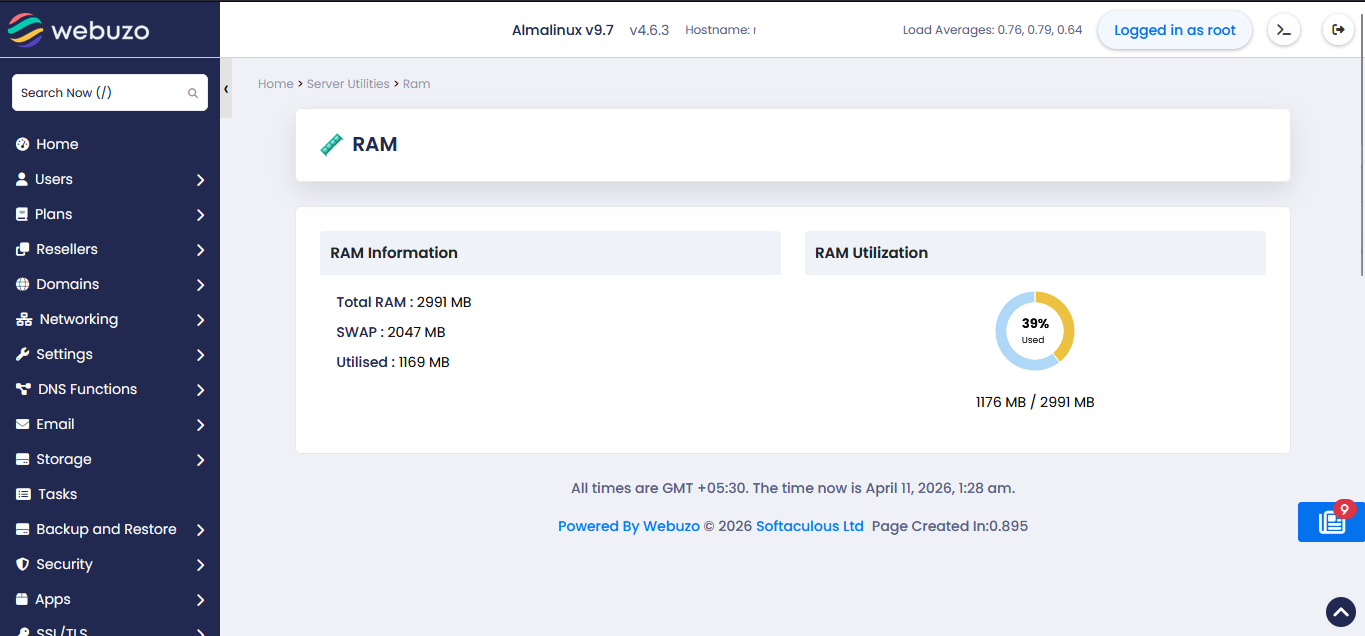The height and width of the screenshot is (636, 1365).
Task: Expand the Domains submenu arrow
Action: click(200, 285)
